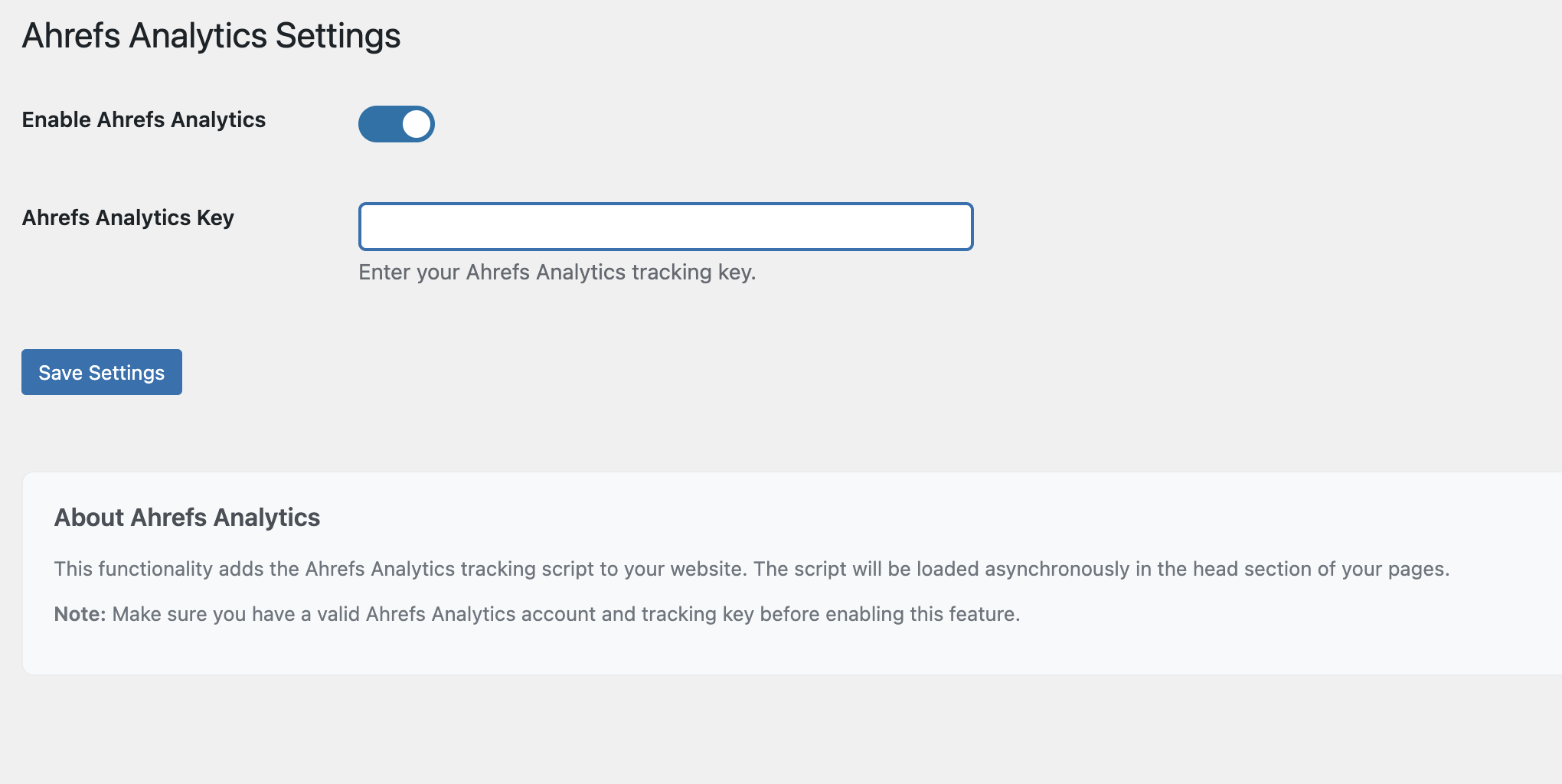Click the white knob of the enable switch
The width and height of the screenshot is (1562, 784).
coord(416,124)
